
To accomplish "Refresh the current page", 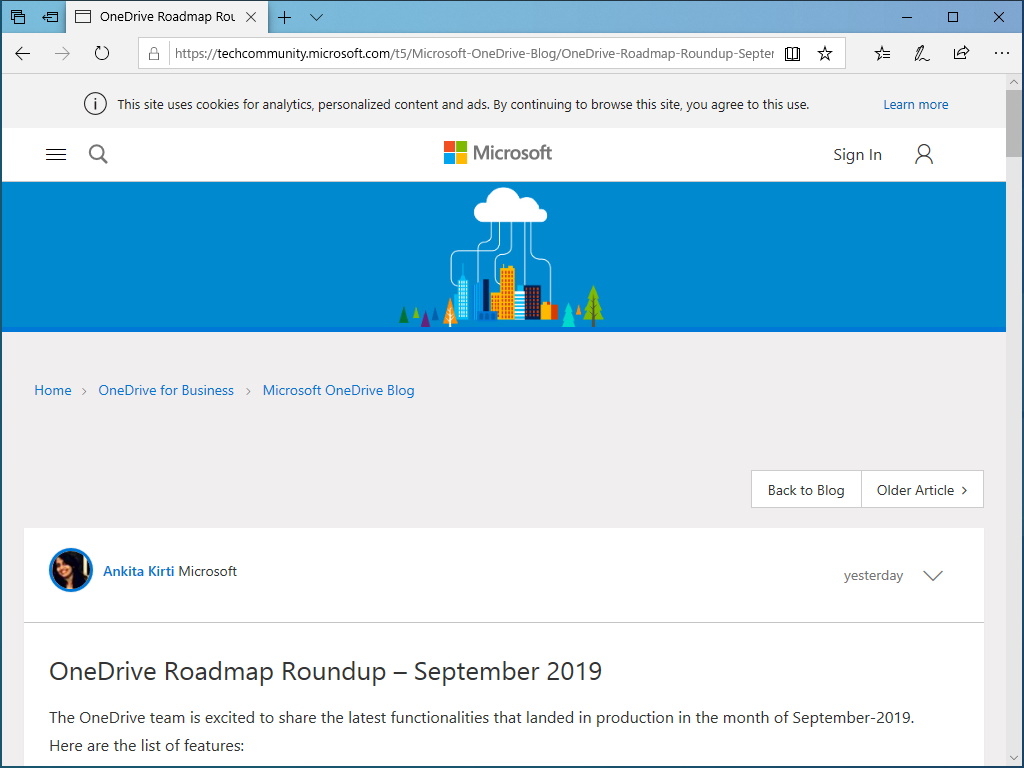I will 102,54.
